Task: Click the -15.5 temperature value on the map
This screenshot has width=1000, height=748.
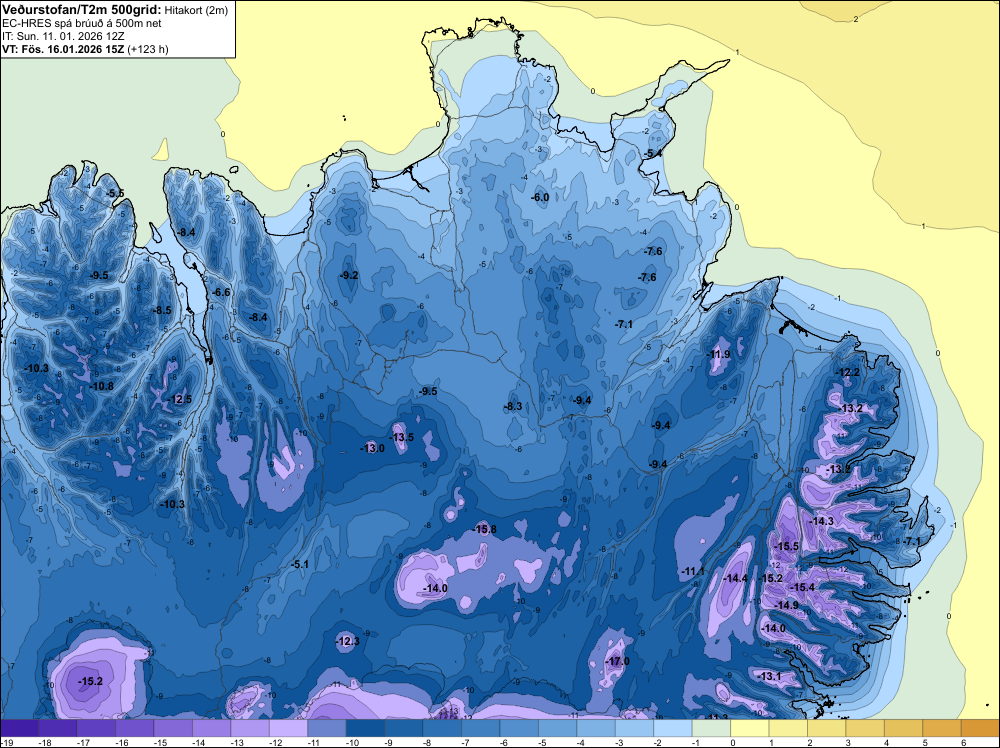Action: (786, 546)
